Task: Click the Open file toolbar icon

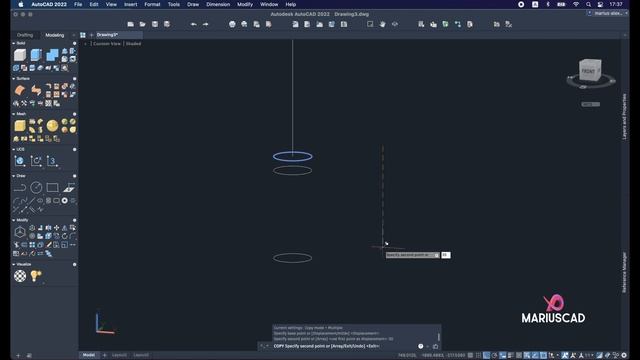Action: pyautogui.click(x=142, y=24)
